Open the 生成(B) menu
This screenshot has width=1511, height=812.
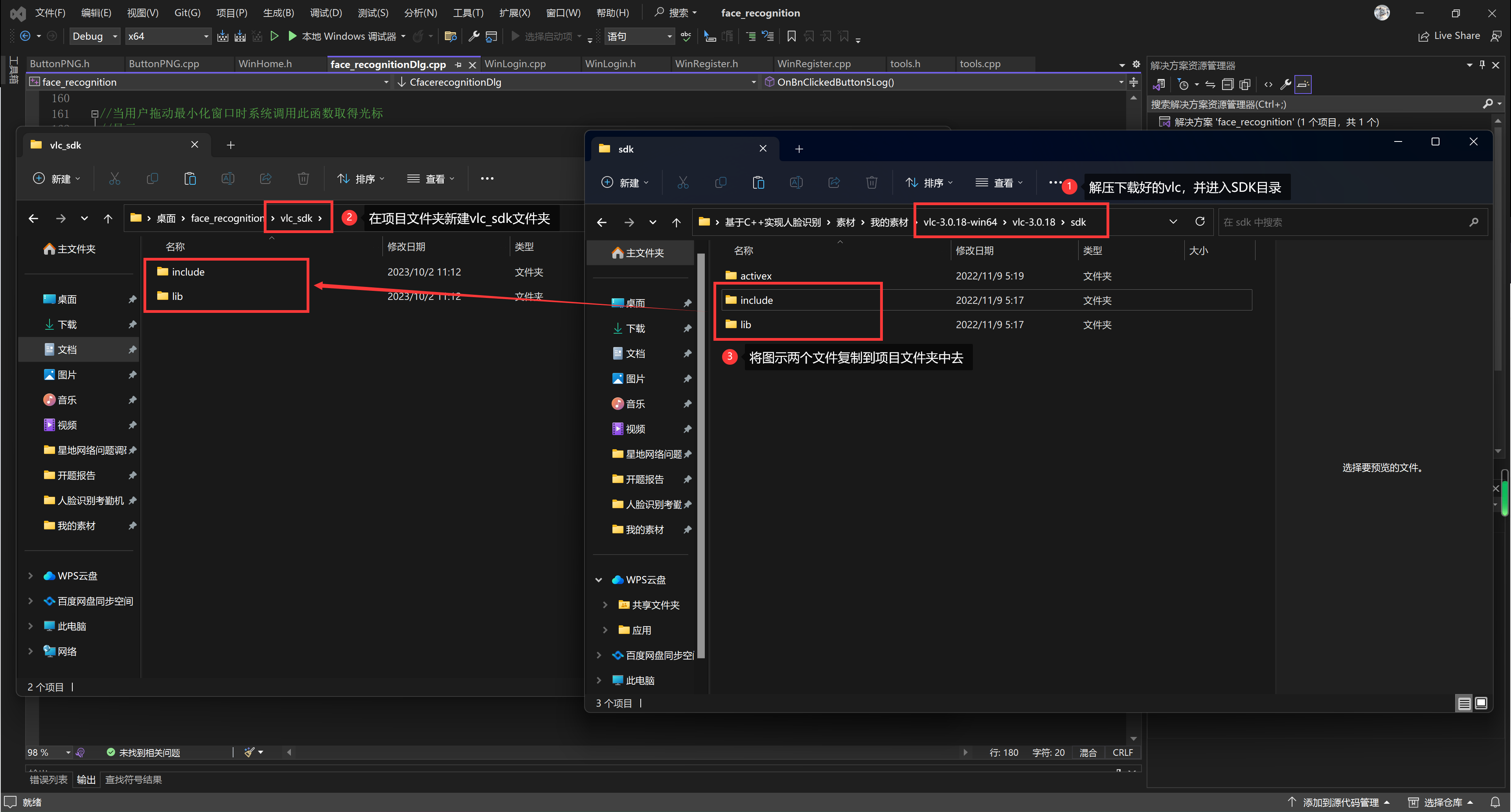278,12
